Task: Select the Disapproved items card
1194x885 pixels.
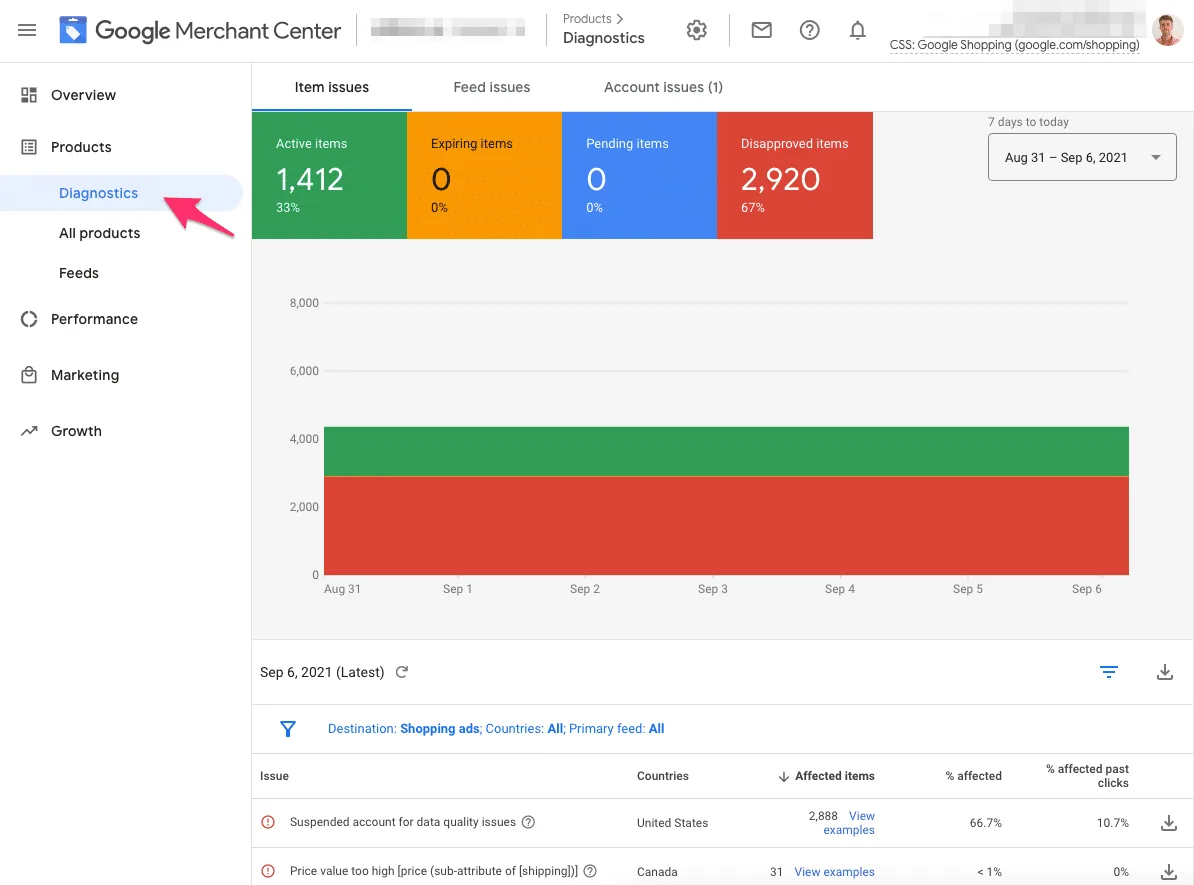Action: point(794,175)
